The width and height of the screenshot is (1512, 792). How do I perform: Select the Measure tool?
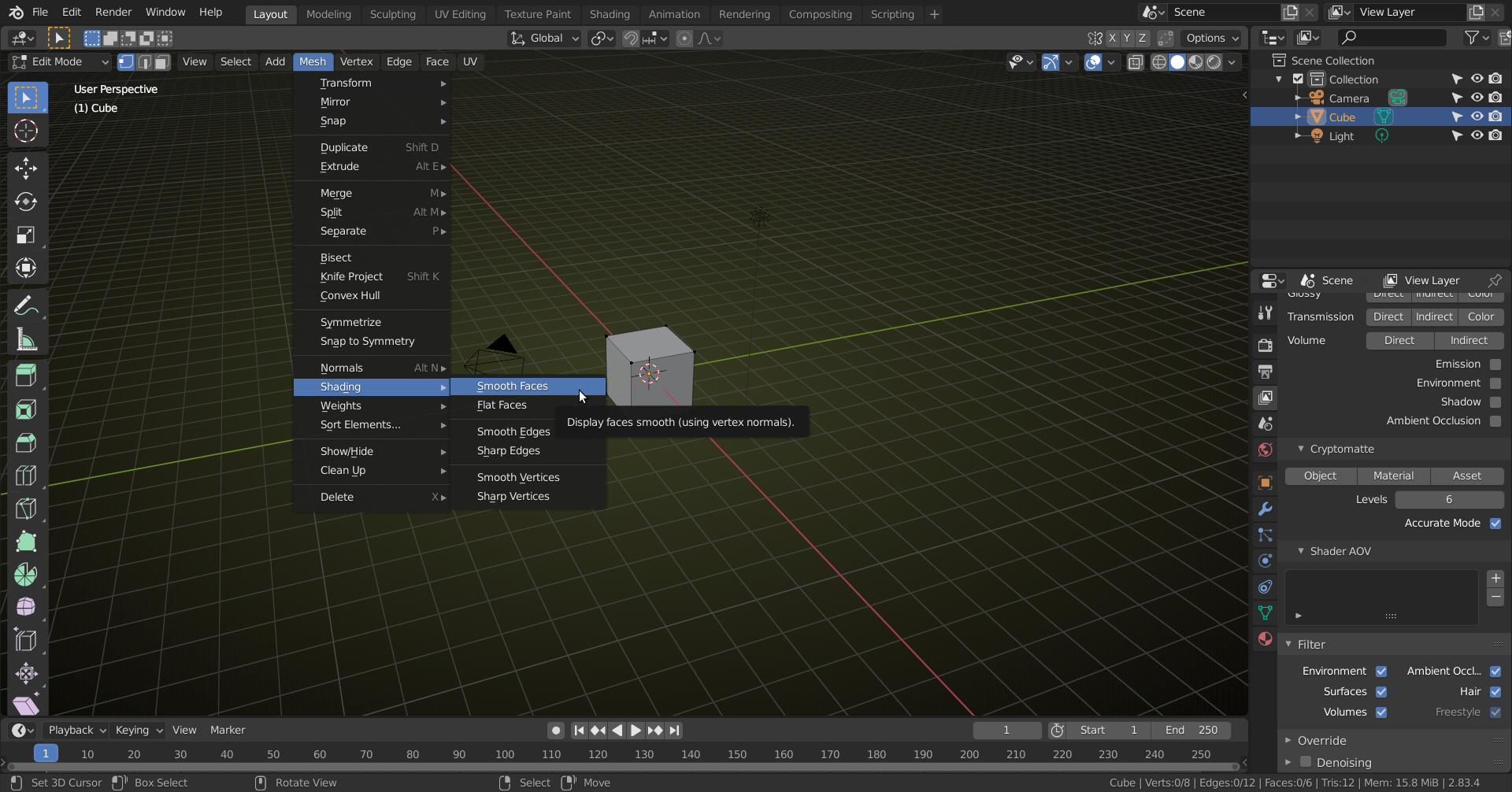click(x=26, y=339)
